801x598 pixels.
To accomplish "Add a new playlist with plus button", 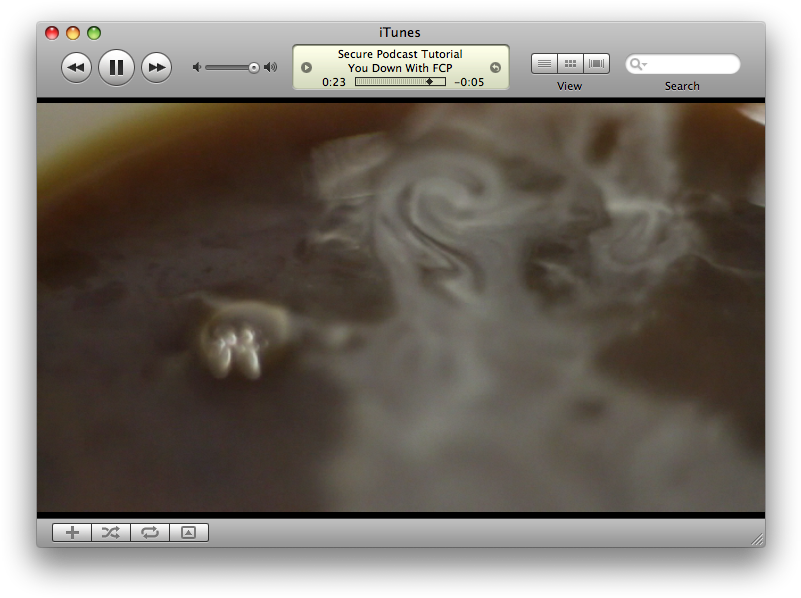I will pyautogui.click(x=72, y=532).
